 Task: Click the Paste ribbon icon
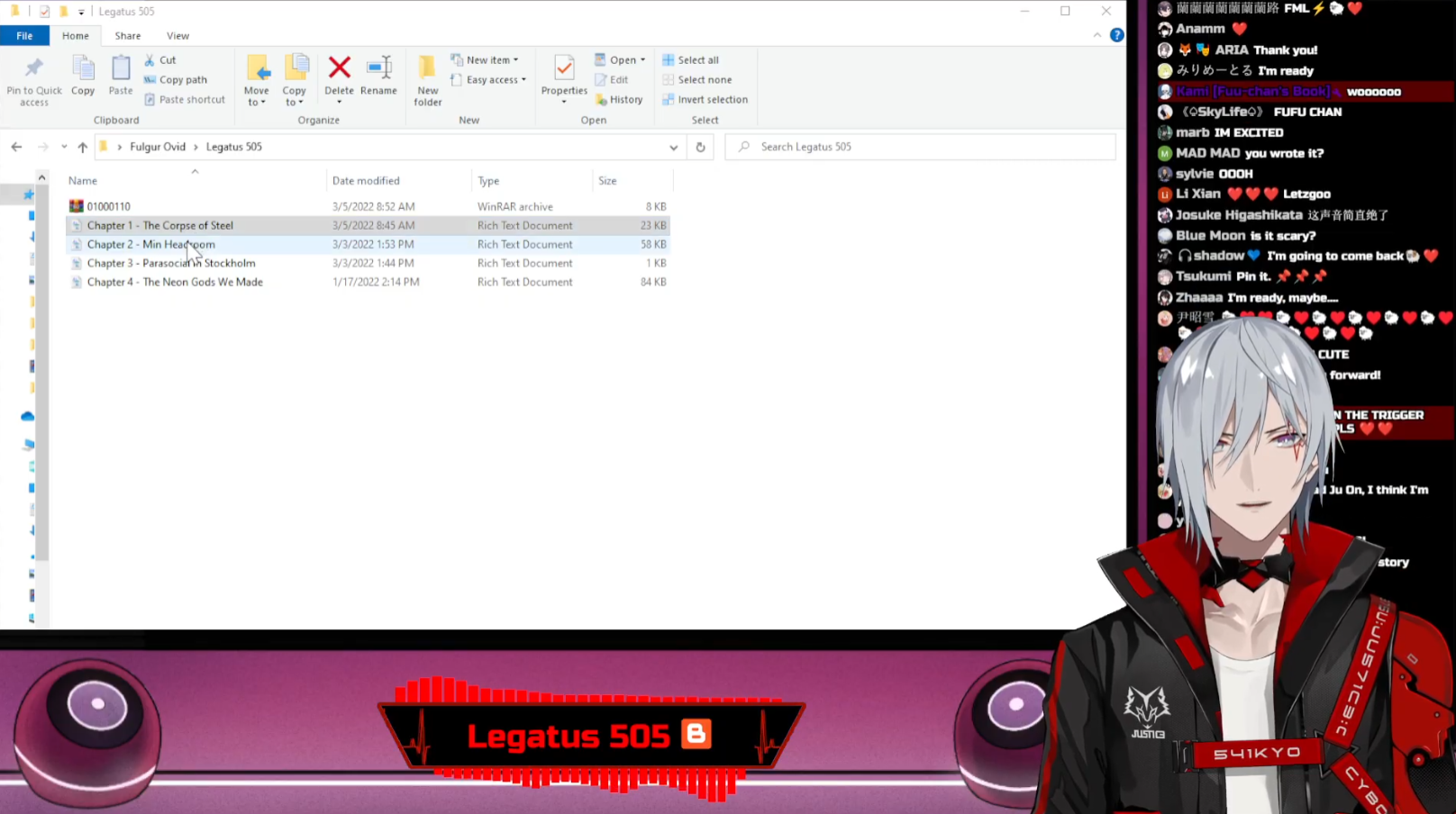pyautogui.click(x=121, y=68)
